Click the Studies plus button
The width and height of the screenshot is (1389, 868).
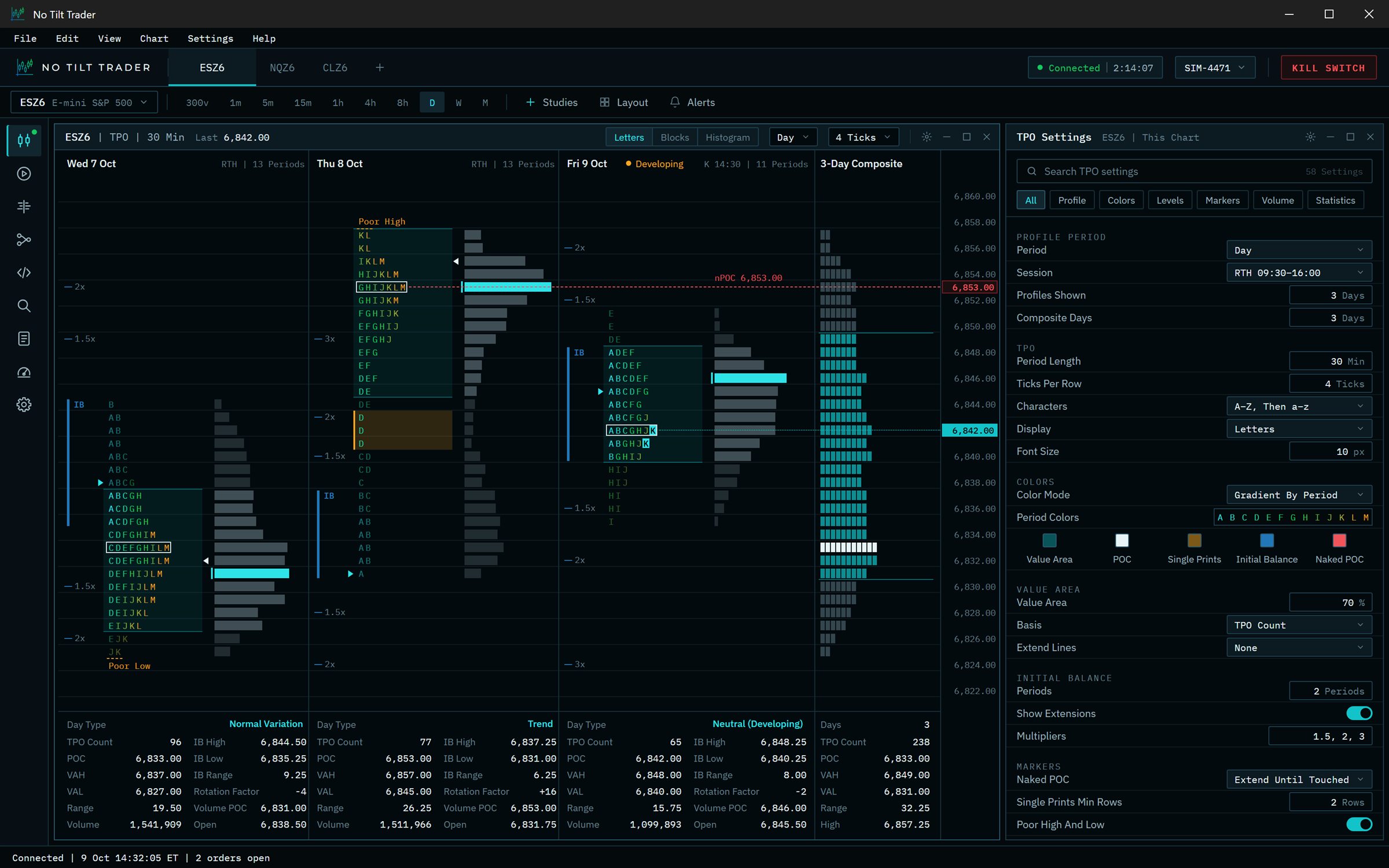552,102
